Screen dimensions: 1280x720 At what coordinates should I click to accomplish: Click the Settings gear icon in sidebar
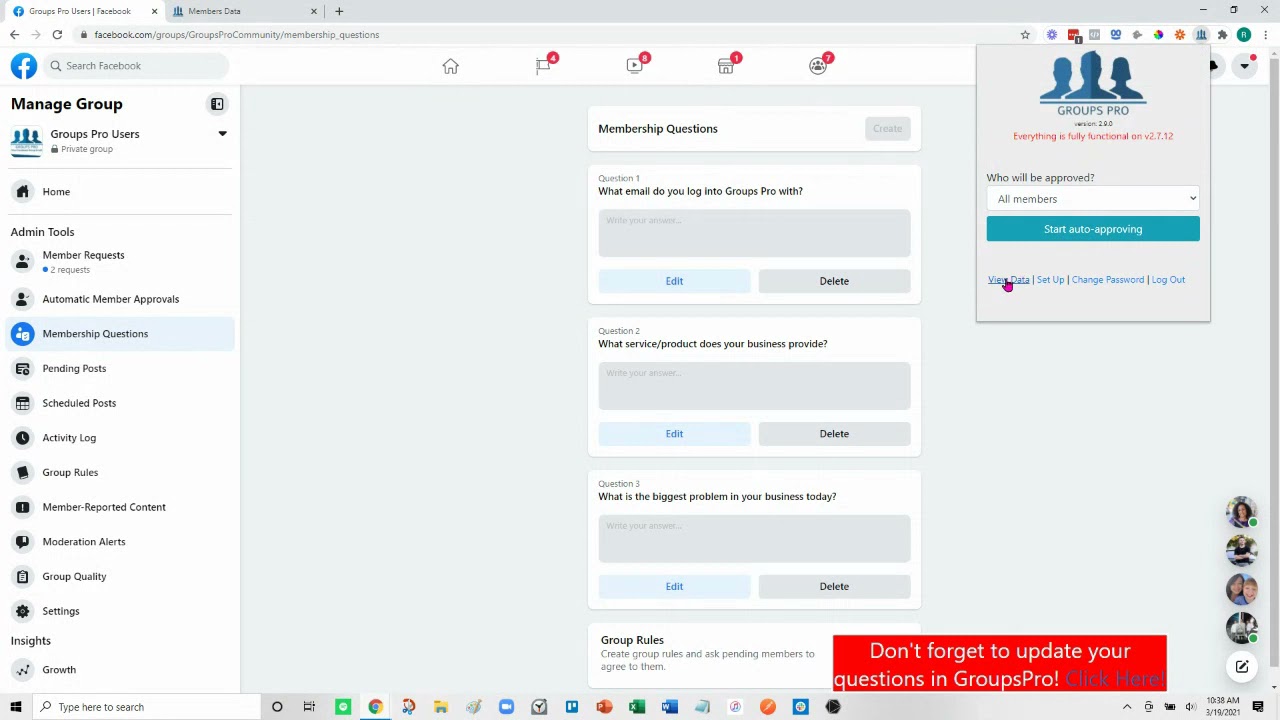pos(23,611)
